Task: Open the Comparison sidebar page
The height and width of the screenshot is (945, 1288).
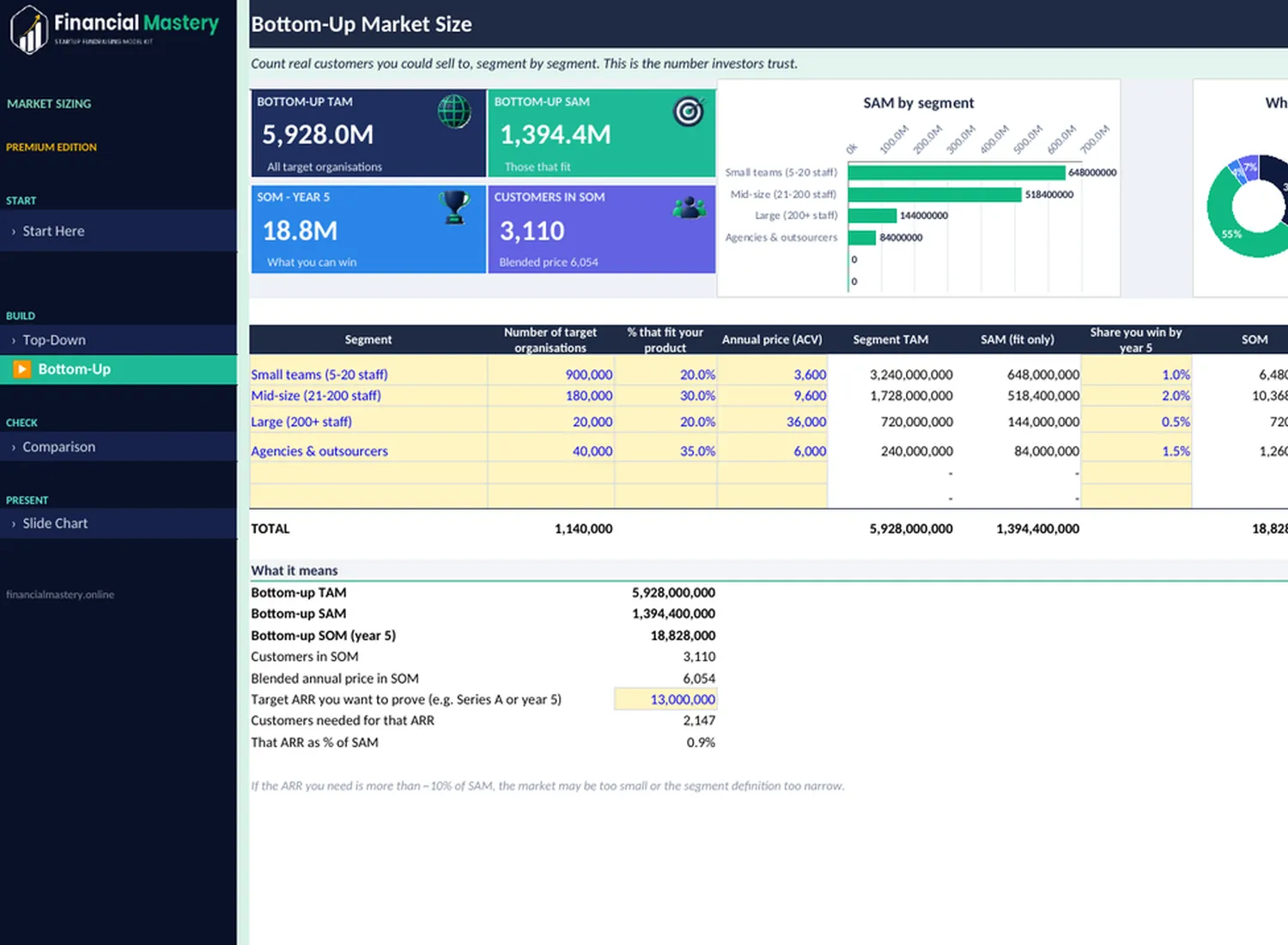Action: tap(118, 447)
